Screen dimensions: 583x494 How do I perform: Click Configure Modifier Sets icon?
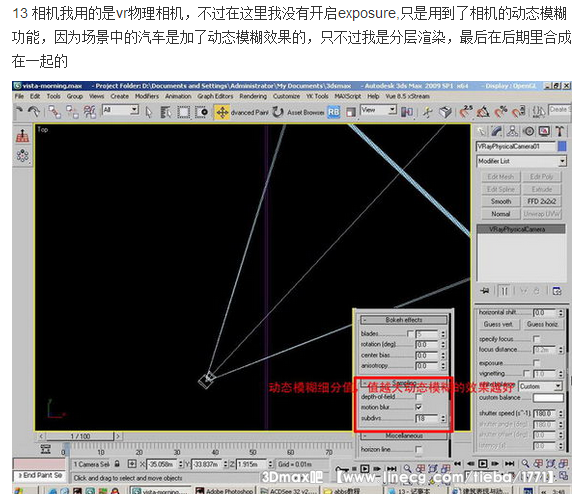[557, 291]
